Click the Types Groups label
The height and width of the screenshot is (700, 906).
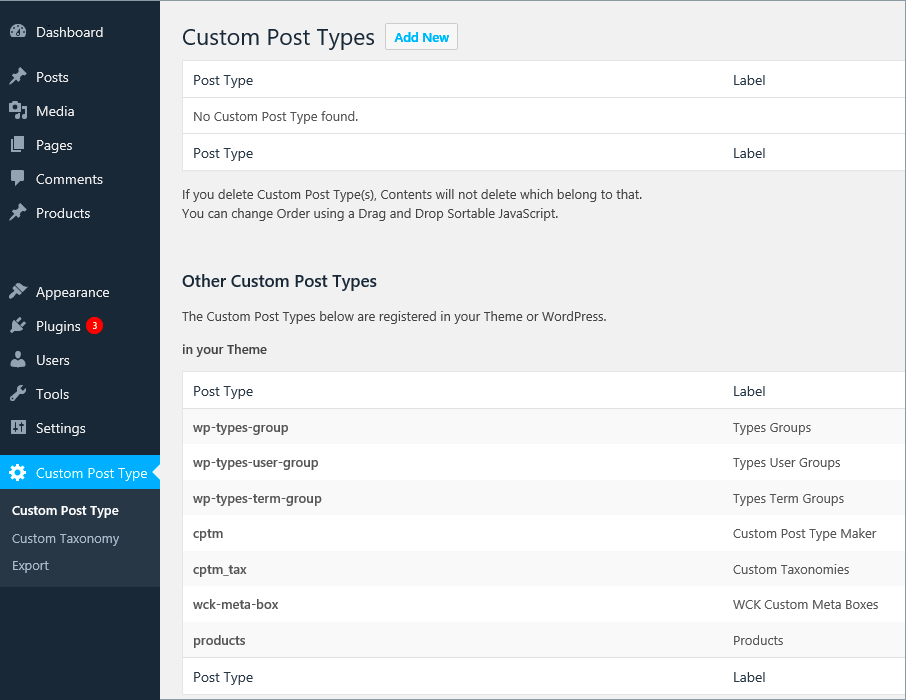(x=771, y=428)
